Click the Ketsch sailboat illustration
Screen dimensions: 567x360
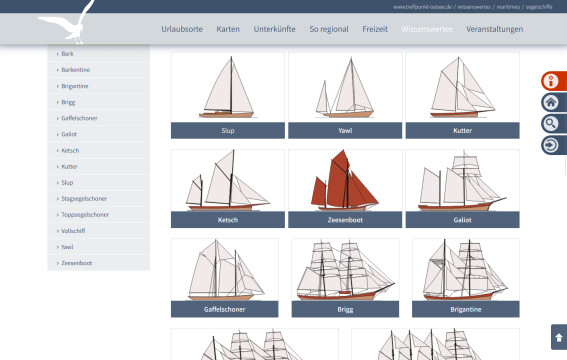coord(228,180)
